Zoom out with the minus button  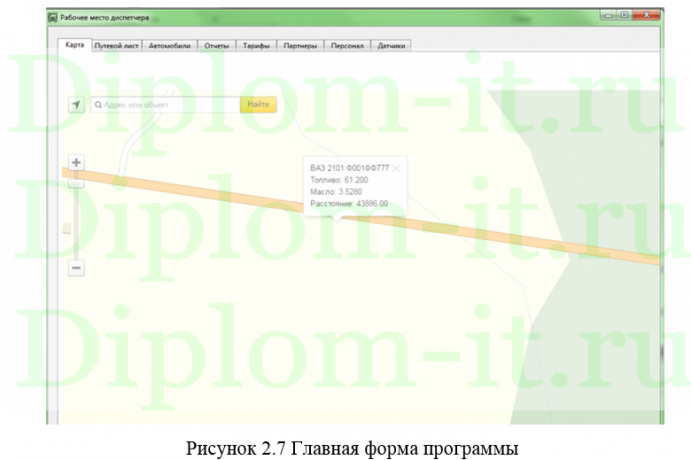point(76,267)
